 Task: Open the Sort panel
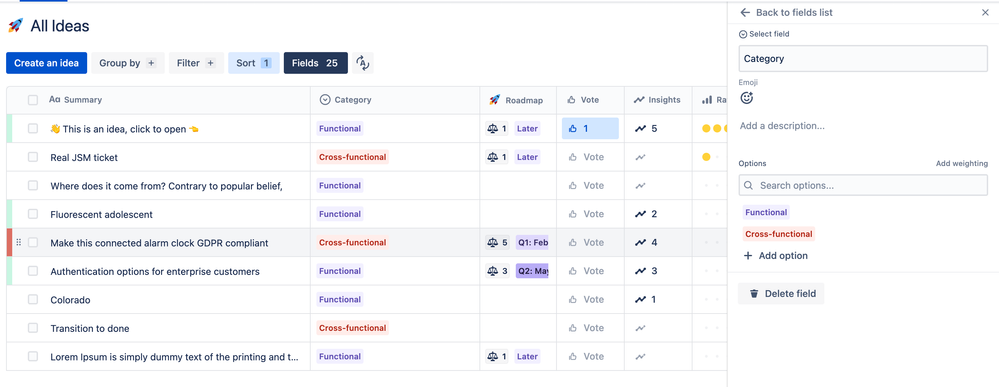[x=254, y=63]
